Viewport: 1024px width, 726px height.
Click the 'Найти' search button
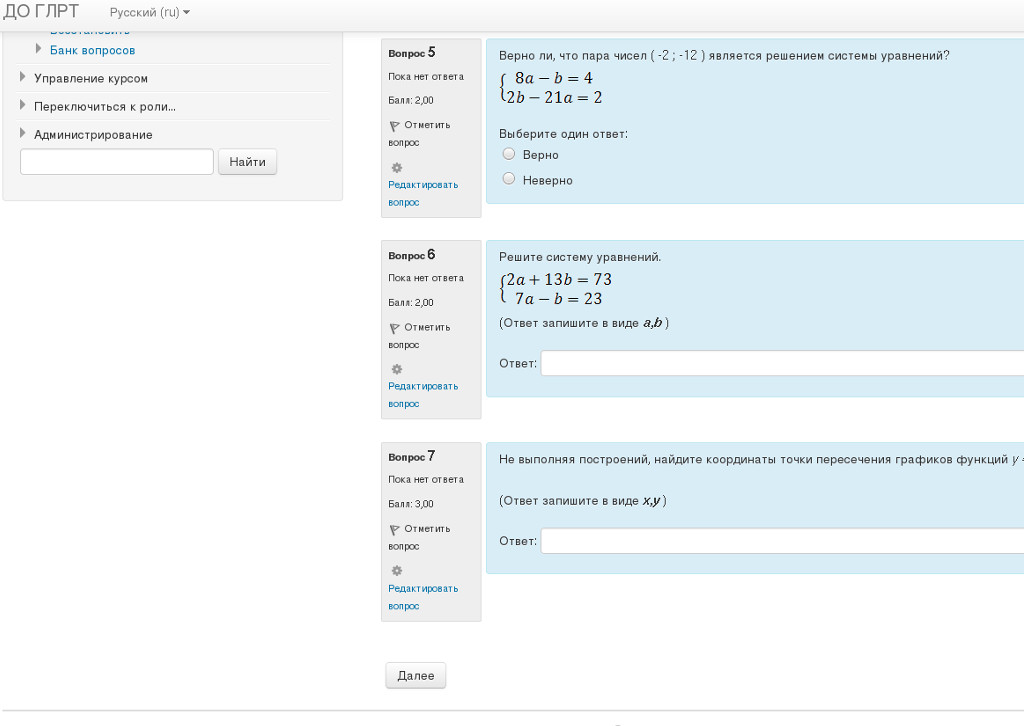point(247,162)
